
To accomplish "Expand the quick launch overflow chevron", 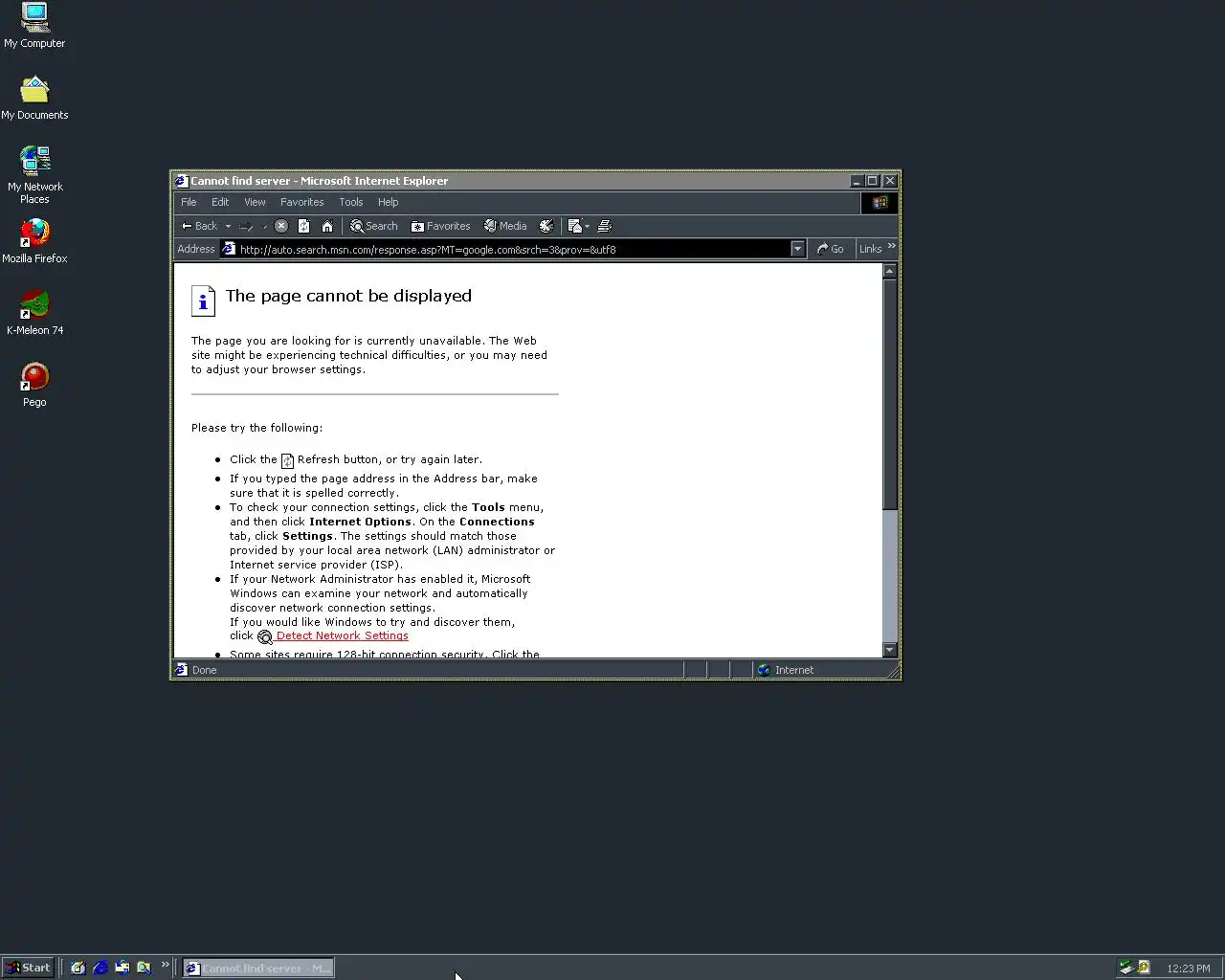I will pyautogui.click(x=165, y=965).
